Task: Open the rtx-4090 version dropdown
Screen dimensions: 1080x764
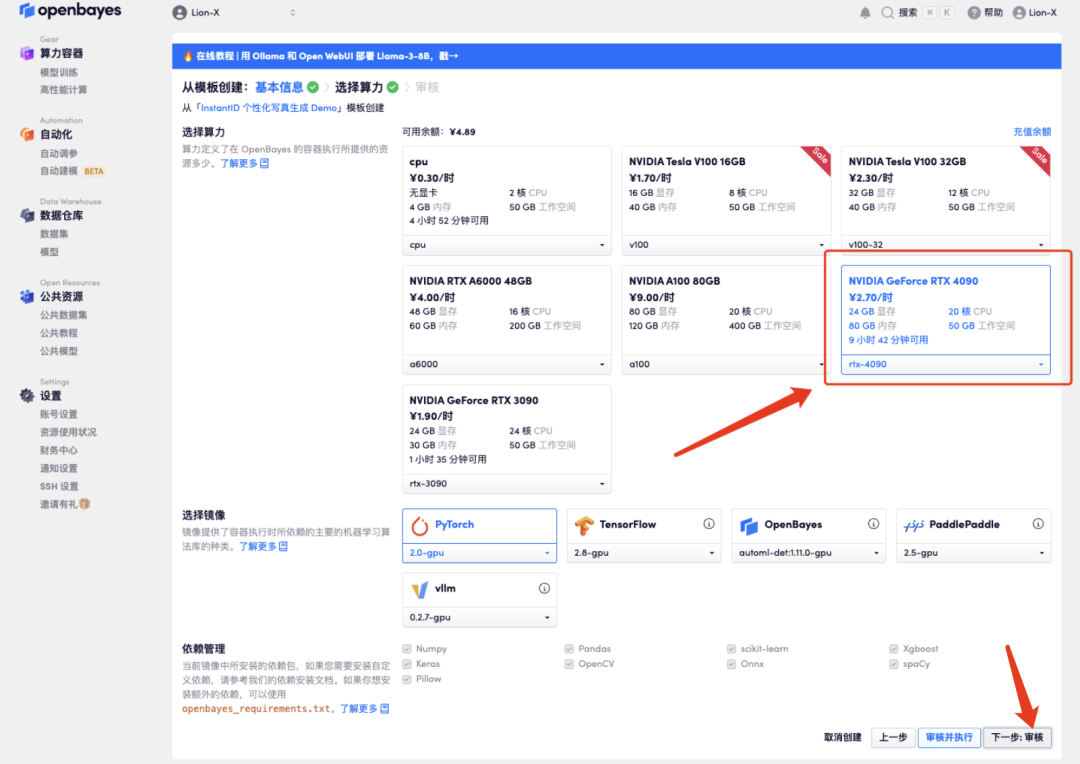Action: [944, 364]
